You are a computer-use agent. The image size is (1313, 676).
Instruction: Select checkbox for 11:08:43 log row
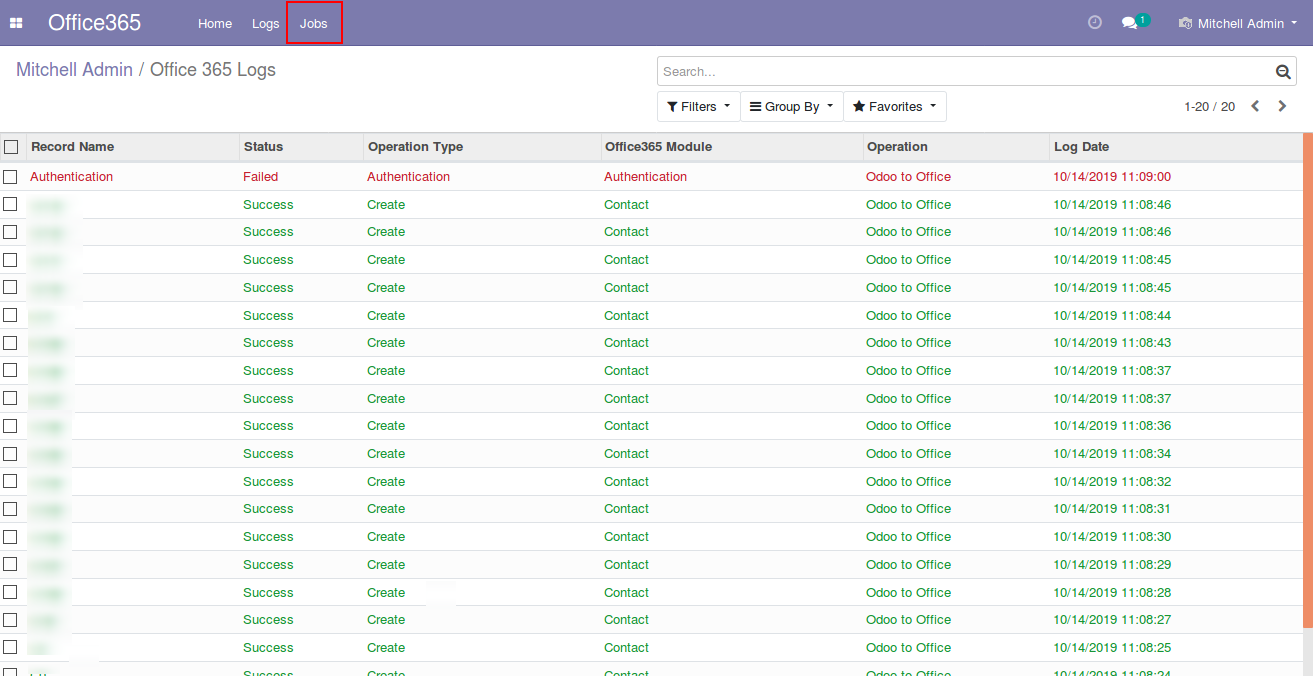click(11, 343)
